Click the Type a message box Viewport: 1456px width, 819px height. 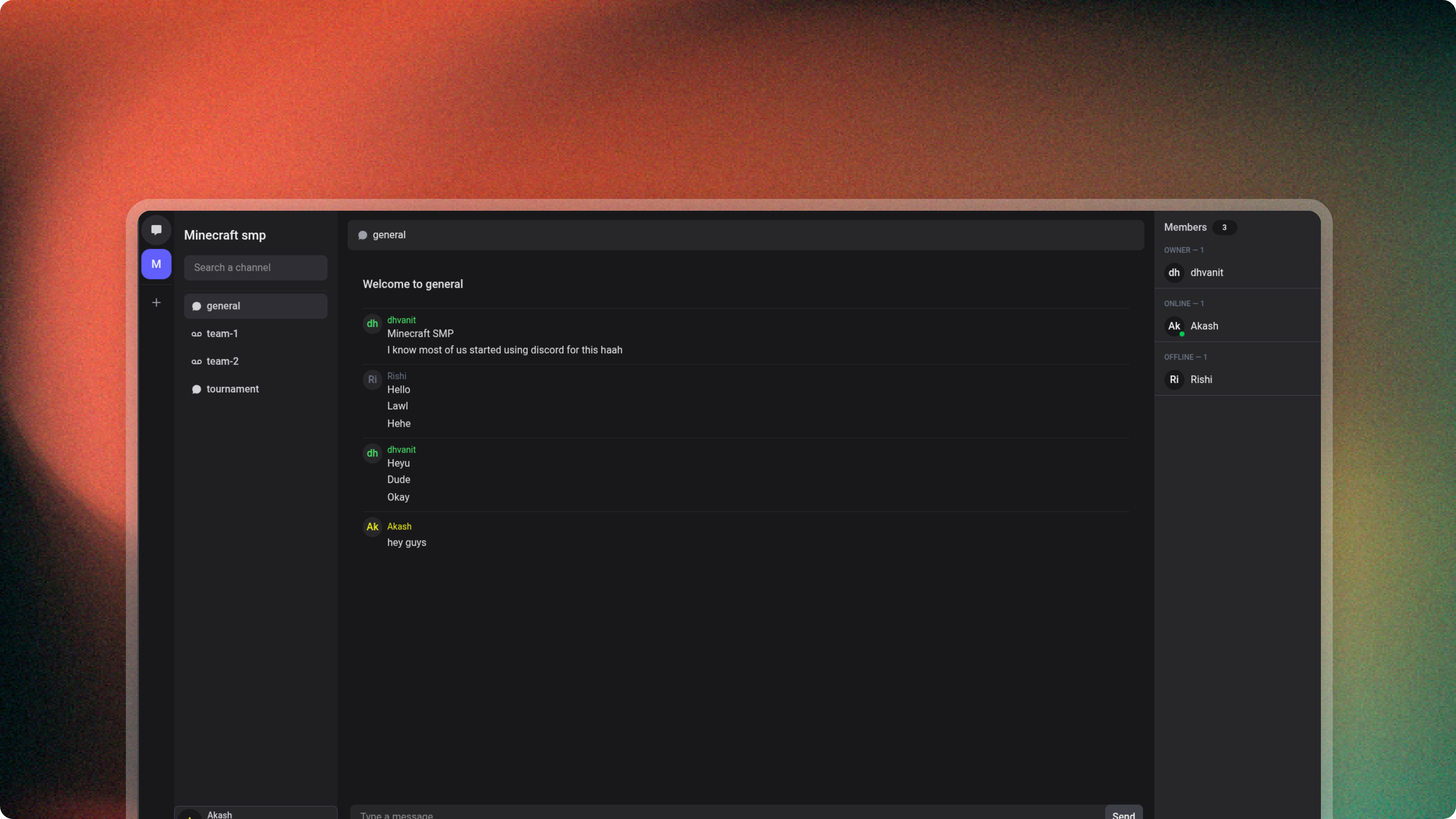(726, 814)
